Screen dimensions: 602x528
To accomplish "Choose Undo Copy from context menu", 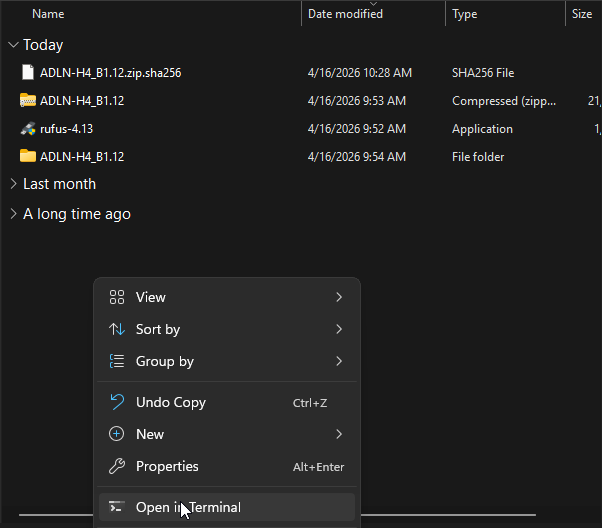I will point(171,402).
